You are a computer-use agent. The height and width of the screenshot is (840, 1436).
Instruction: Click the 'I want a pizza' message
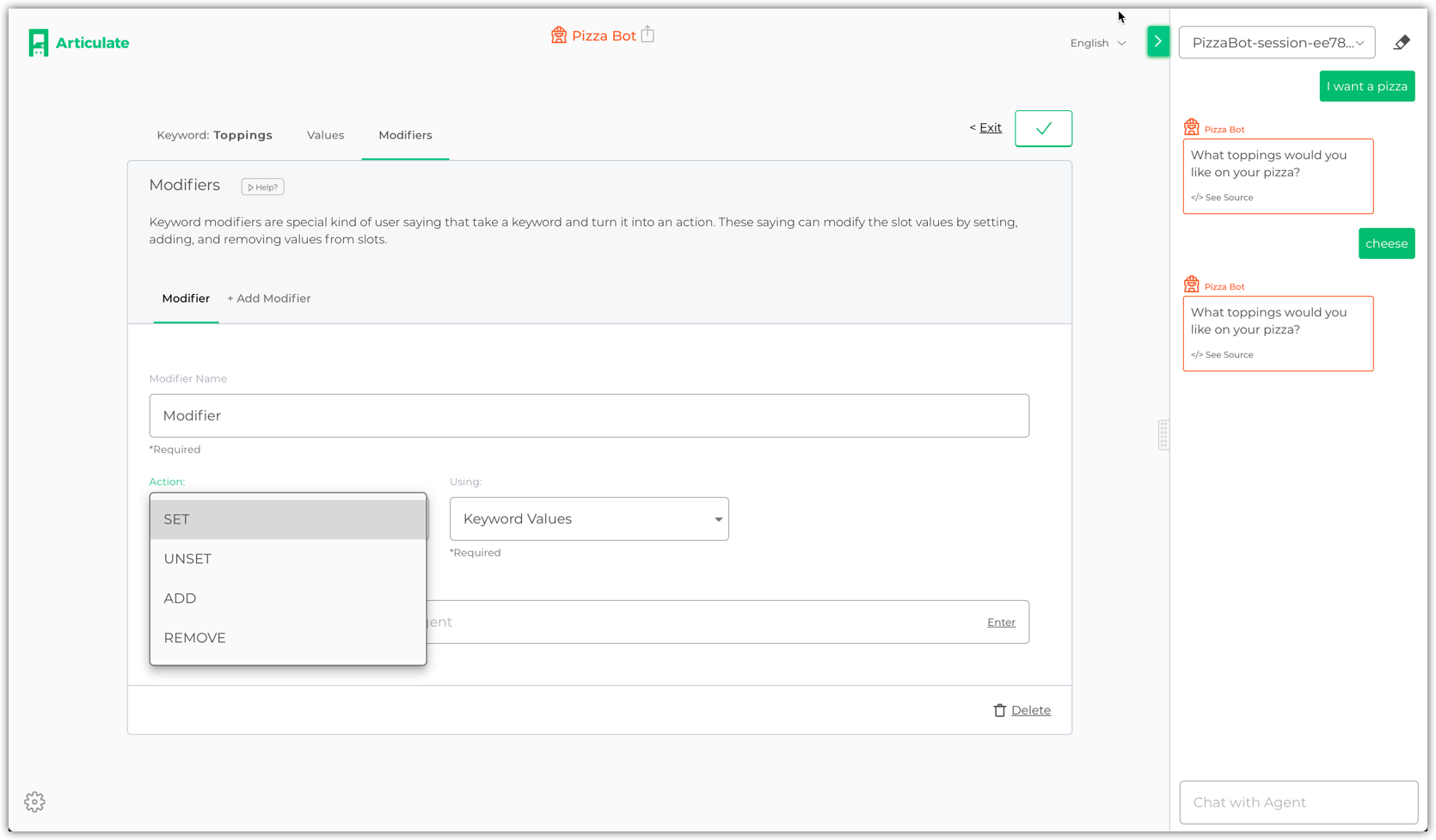[x=1367, y=86]
